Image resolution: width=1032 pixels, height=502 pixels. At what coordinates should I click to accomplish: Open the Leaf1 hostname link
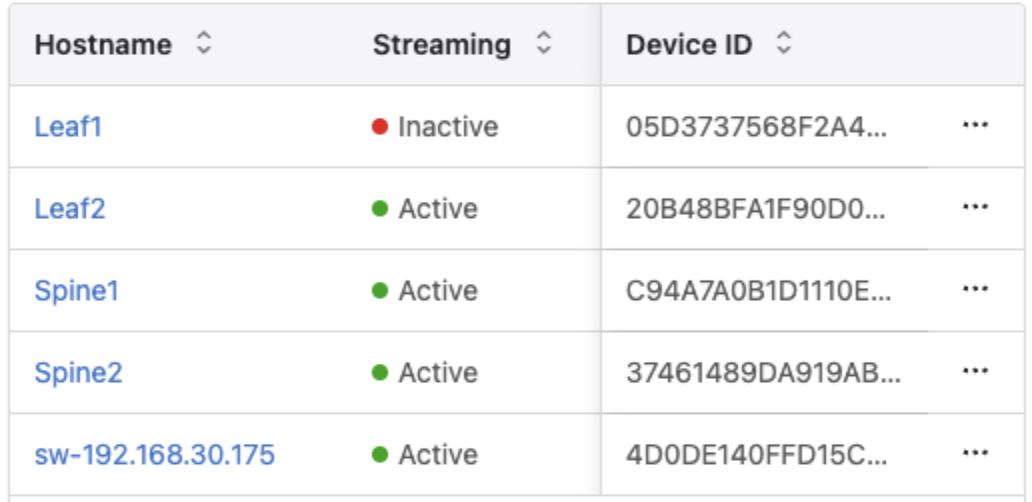[x=68, y=127]
